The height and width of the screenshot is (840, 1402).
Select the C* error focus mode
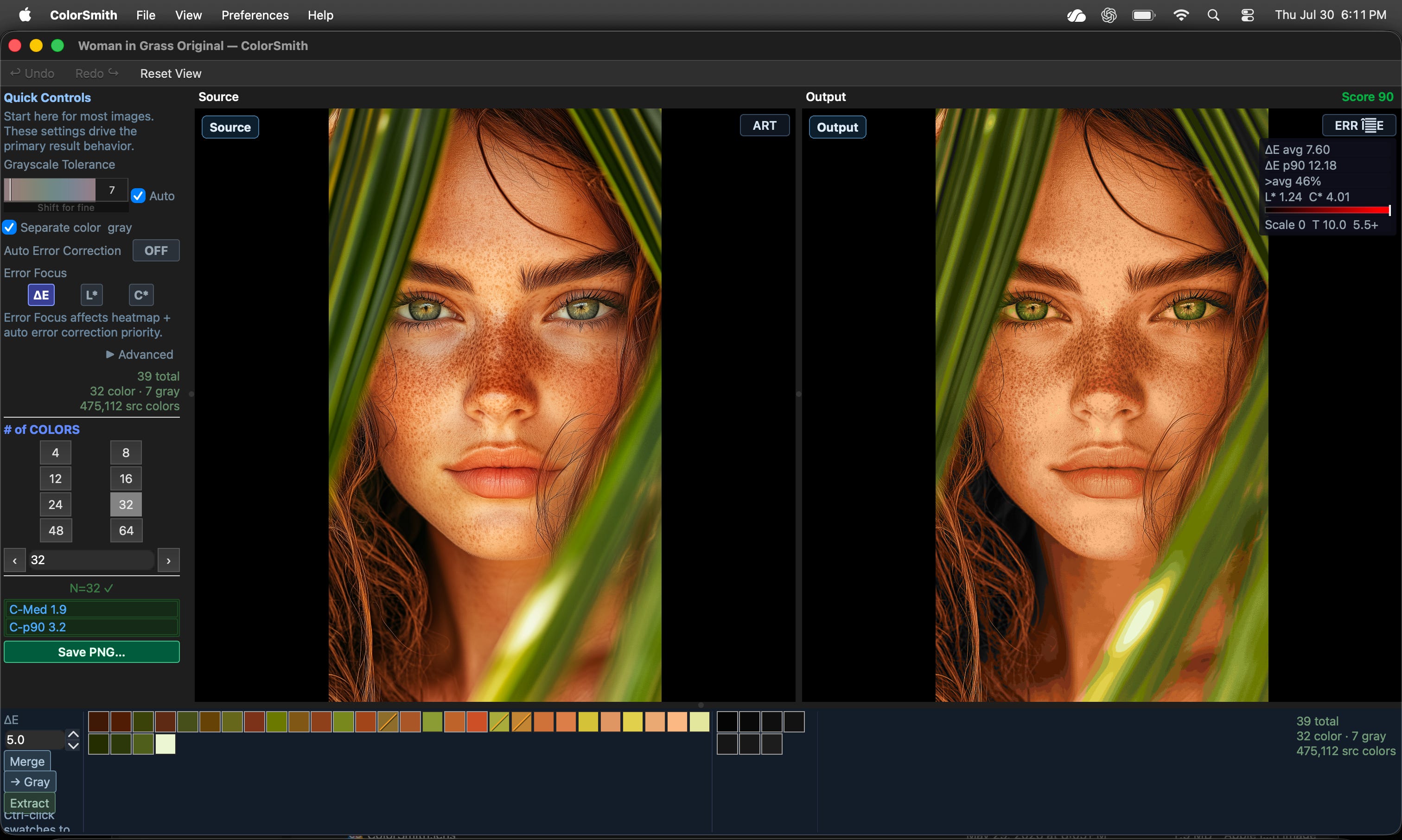141,295
